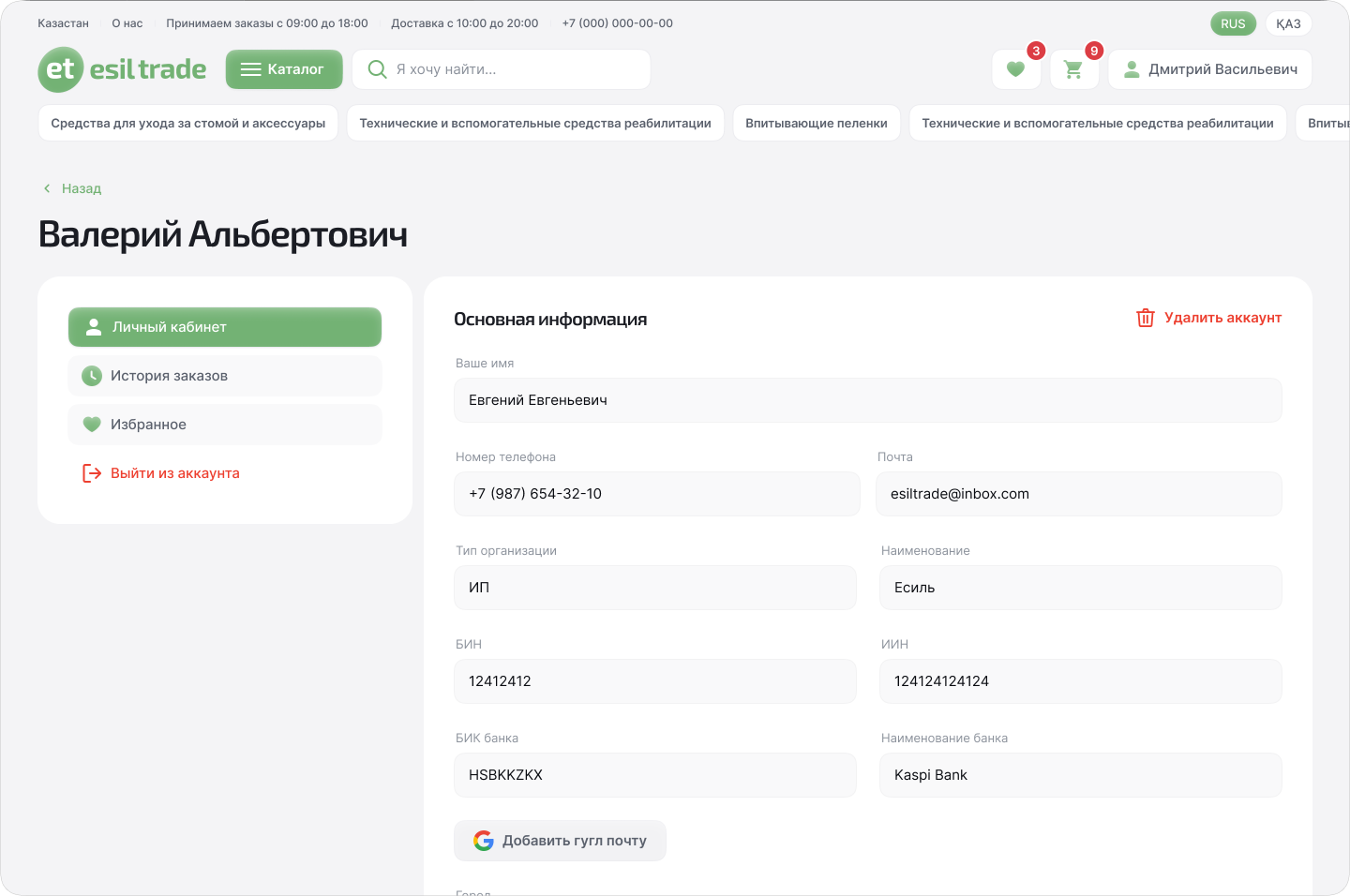This screenshot has height=896, width=1350.
Task: Select the Впитывающие пеленки category
Action: (x=816, y=123)
